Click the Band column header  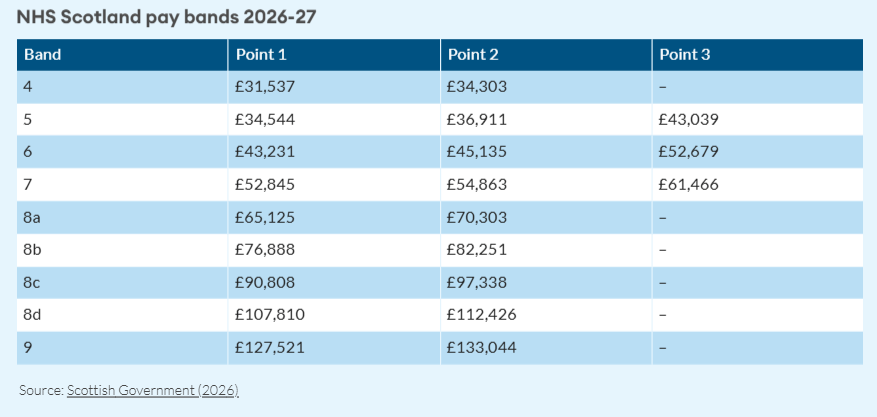coord(43,55)
